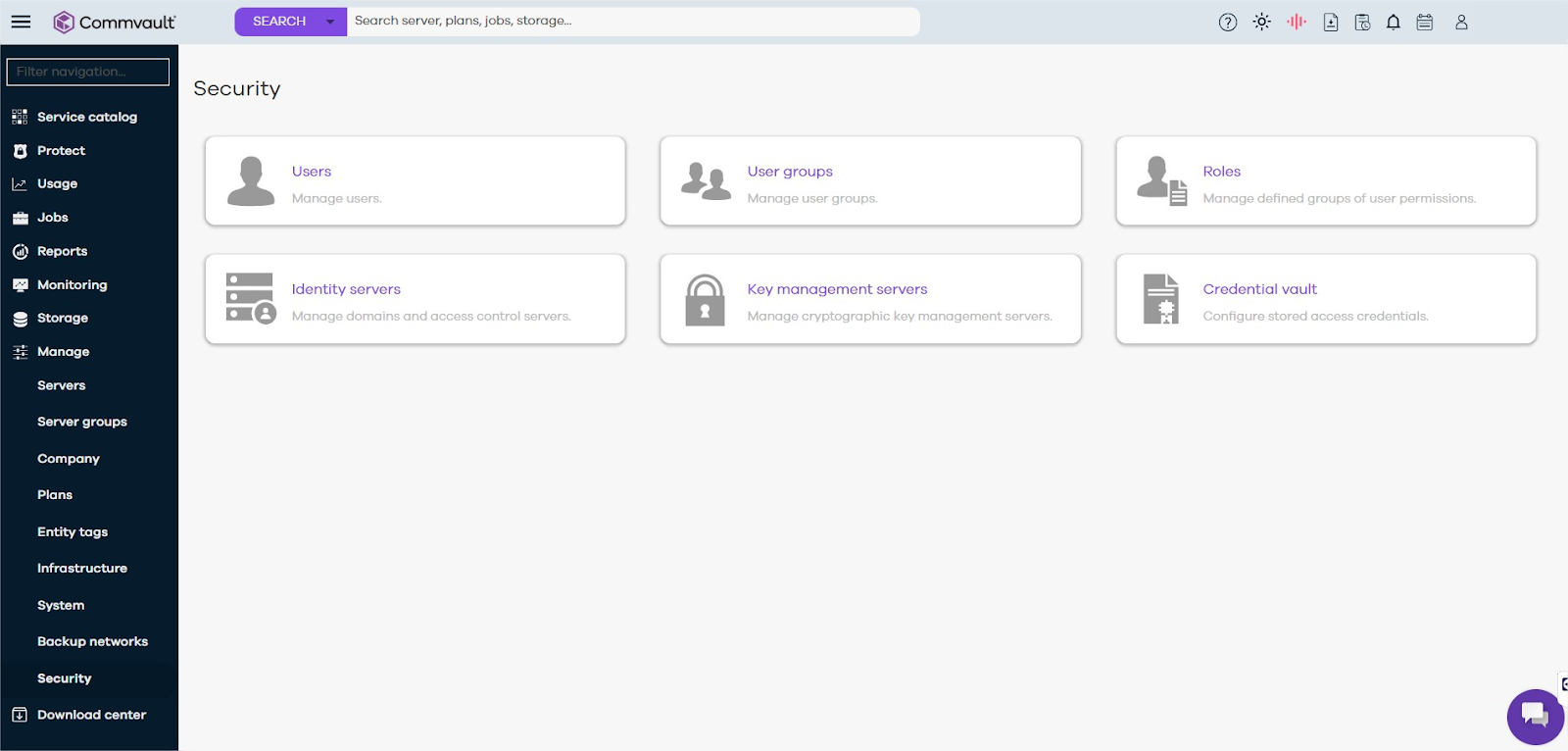Viewport: 1568px width, 751px height.
Task: Expand the SEARCH dropdown arrow
Action: [x=330, y=22]
